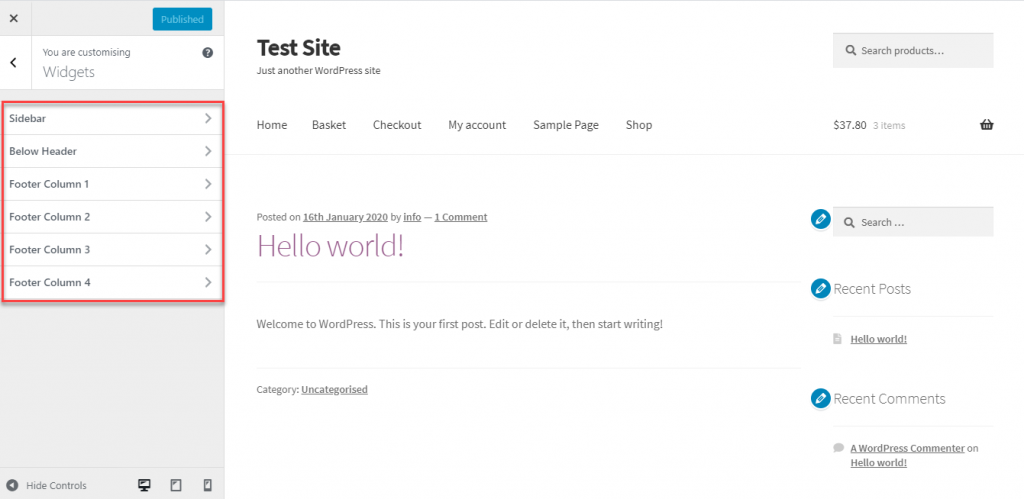Screen dimensions: 1024x499
Task: Open the Shop menu item
Action: tap(639, 125)
